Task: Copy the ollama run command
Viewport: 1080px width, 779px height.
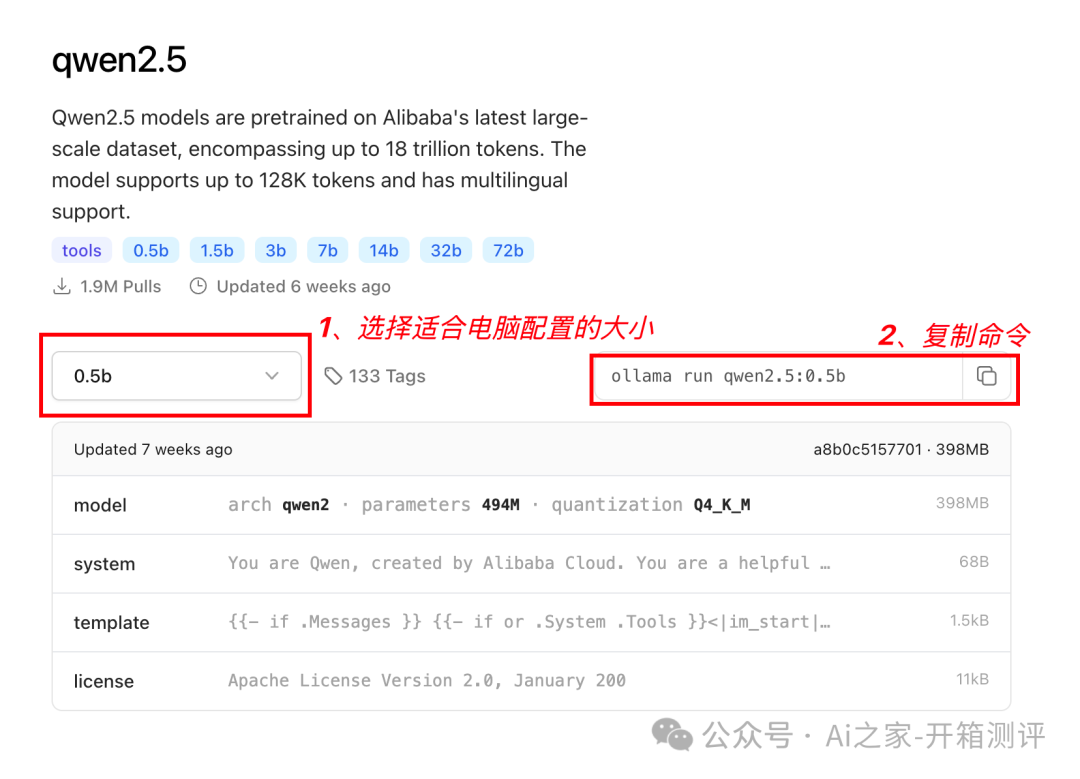Action: (x=986, y=376)
